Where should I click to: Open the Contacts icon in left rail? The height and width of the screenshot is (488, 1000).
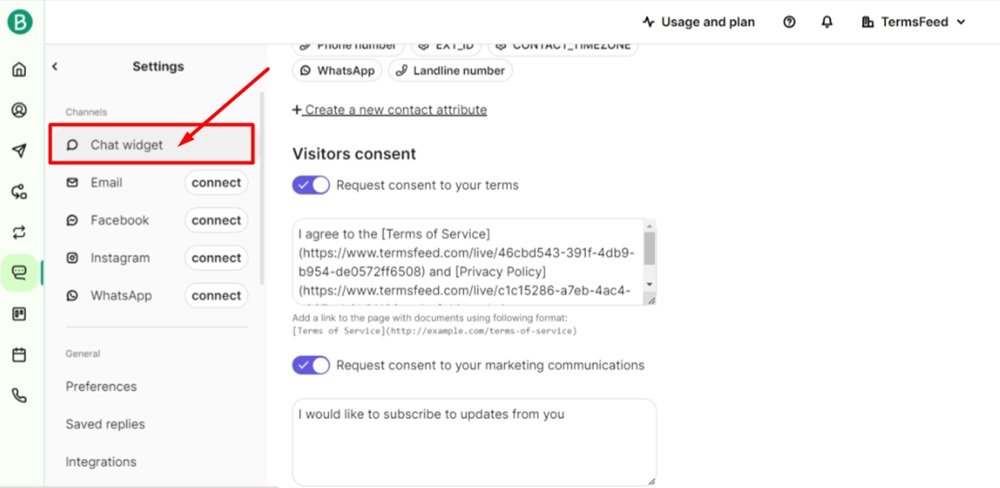pyautogui.click(x=20, y=110)
